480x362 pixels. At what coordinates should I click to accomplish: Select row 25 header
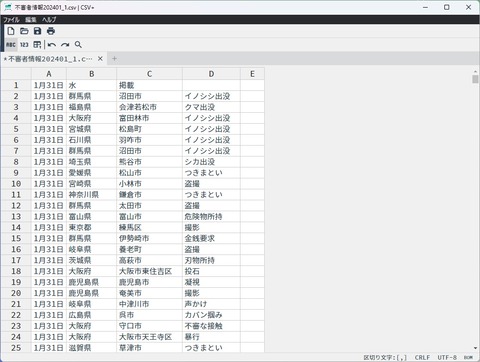coord(16,348)
